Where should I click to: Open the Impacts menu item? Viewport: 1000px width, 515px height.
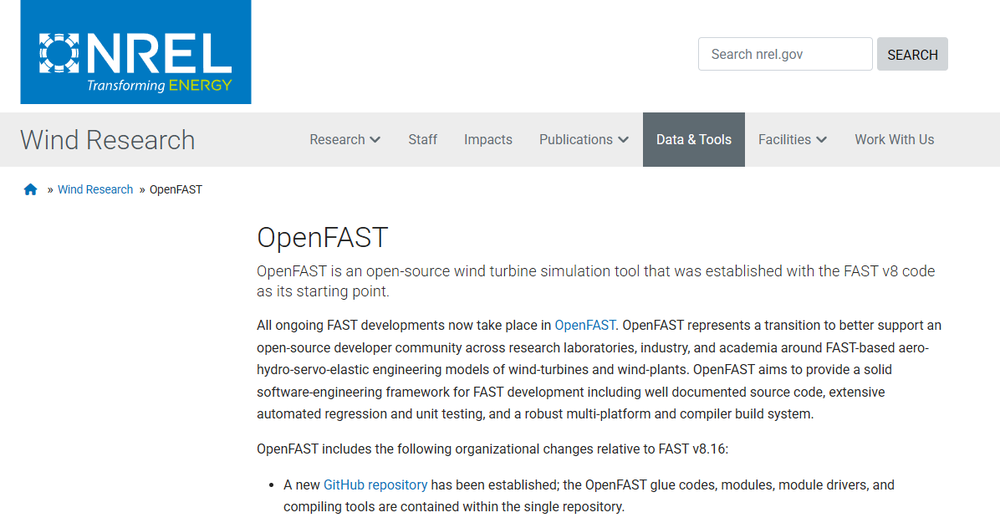488,140
